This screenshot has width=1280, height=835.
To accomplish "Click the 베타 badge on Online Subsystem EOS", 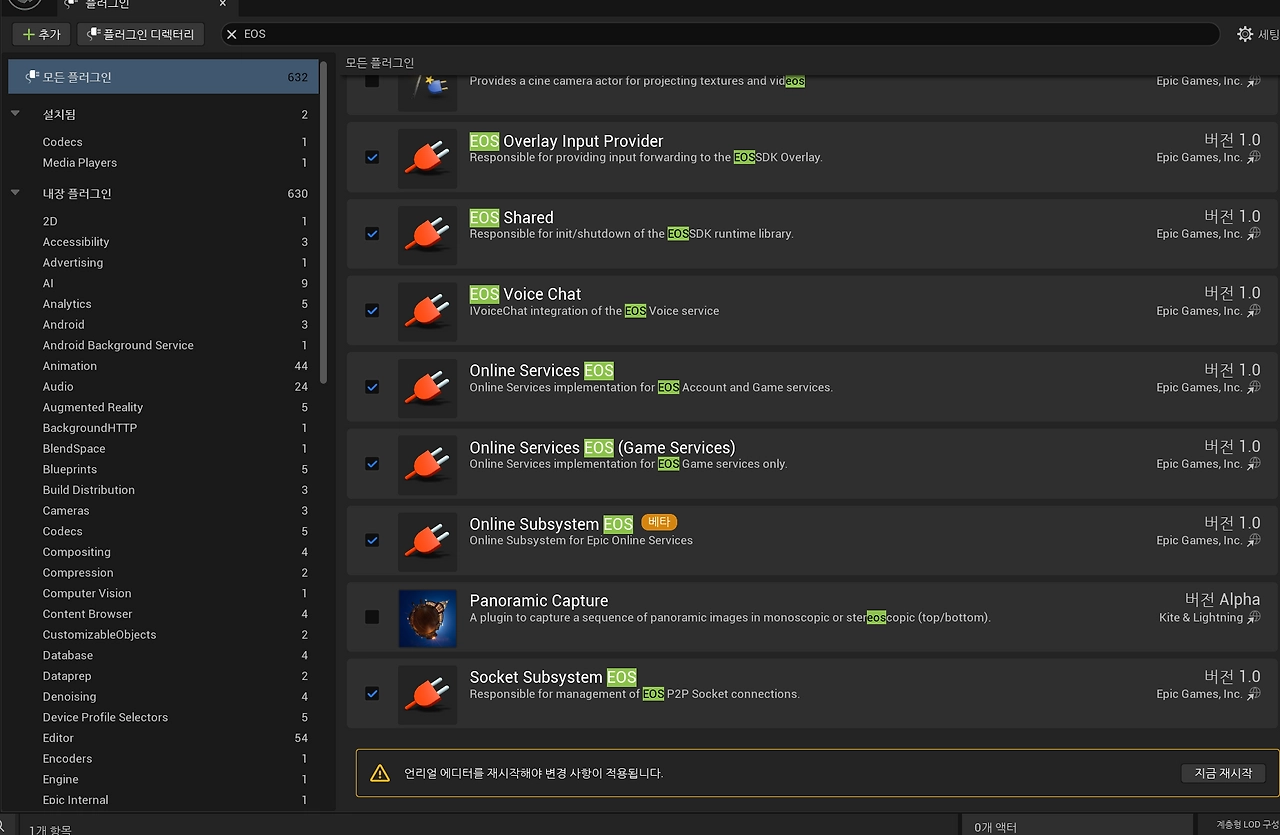I will coord(659,522).
